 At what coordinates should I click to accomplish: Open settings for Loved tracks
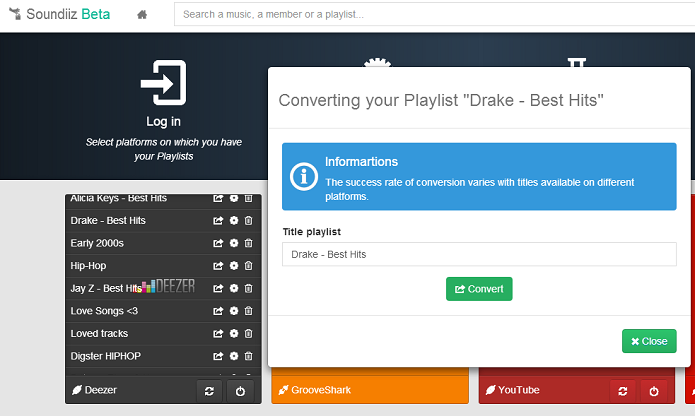tap(234, 334)
